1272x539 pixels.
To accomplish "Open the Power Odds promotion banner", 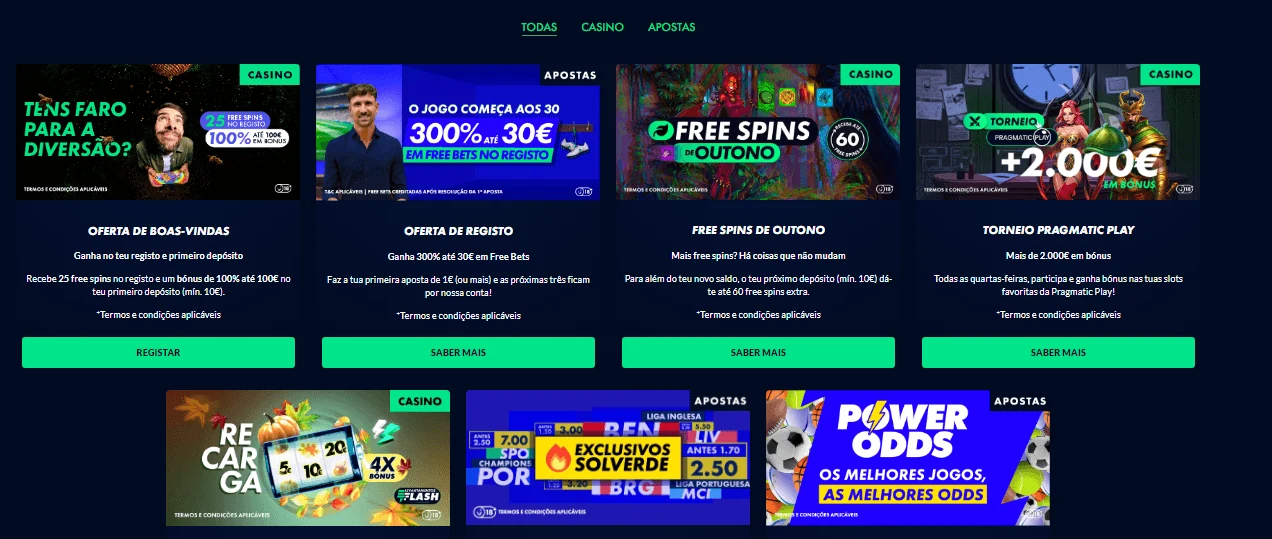I will point(908,458).
